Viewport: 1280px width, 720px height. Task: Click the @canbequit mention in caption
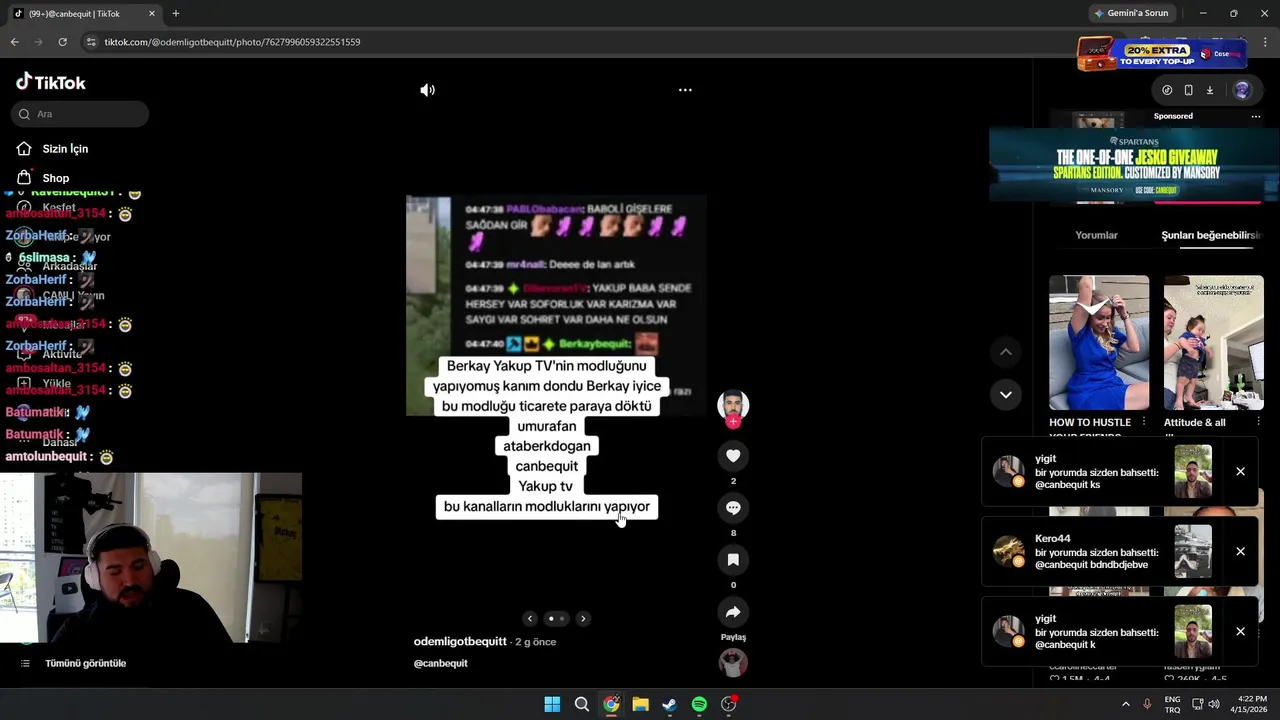[440, 663]
